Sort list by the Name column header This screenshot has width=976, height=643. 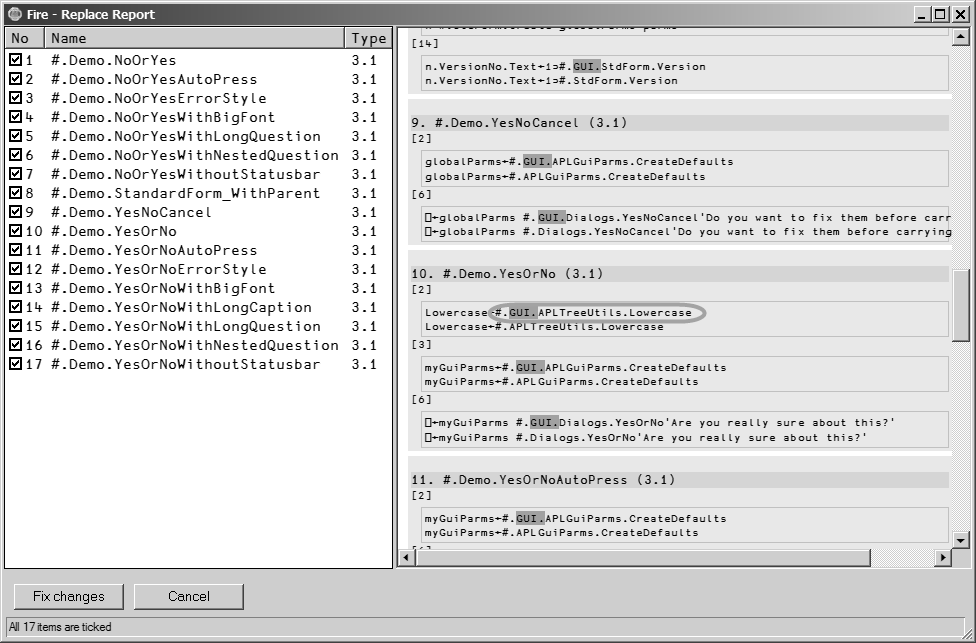(x=195, y=38)
